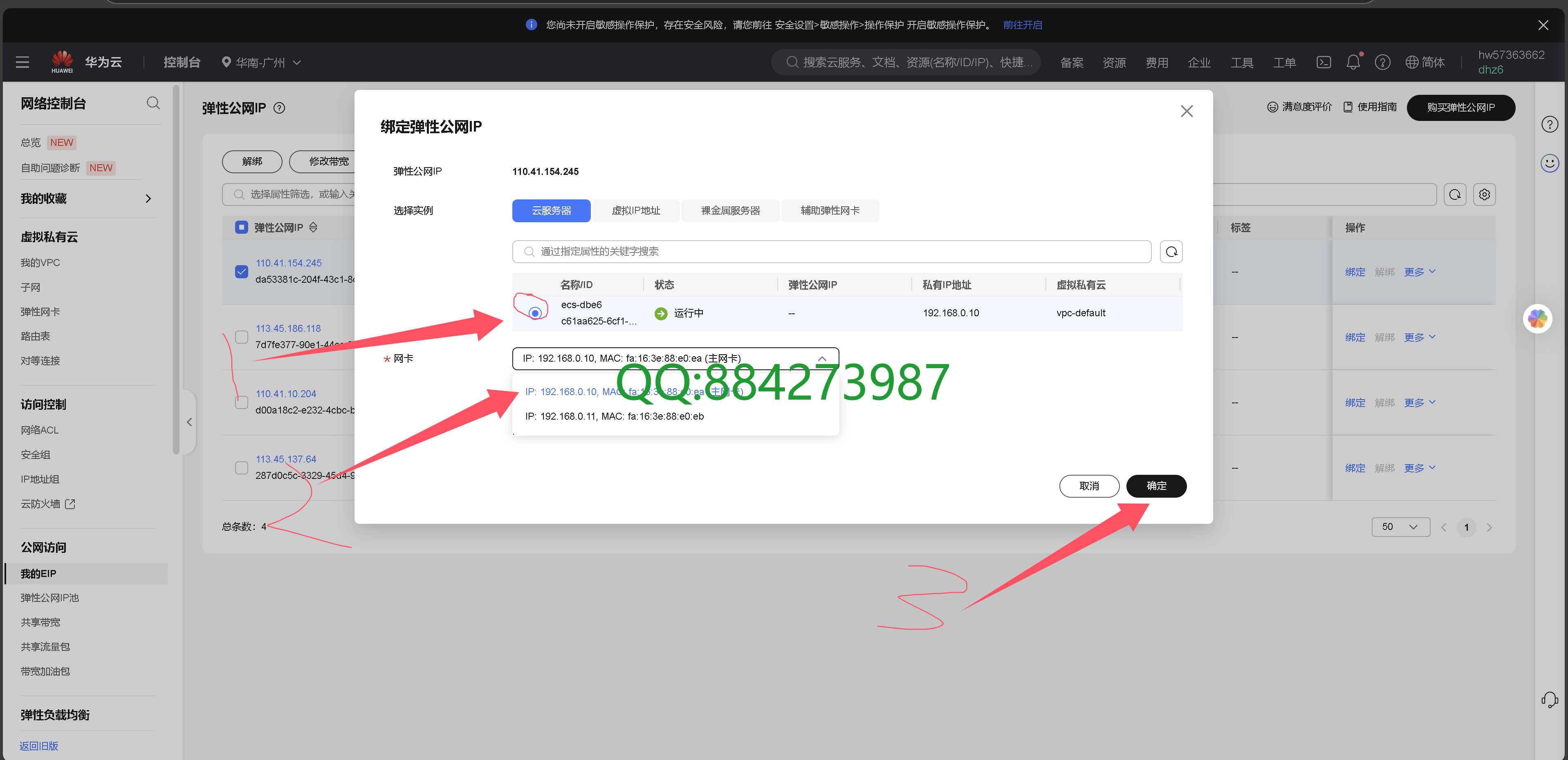Follow the 前往开启 link in banner
The image size is (1568, 760).
(x=1022, y=25)
